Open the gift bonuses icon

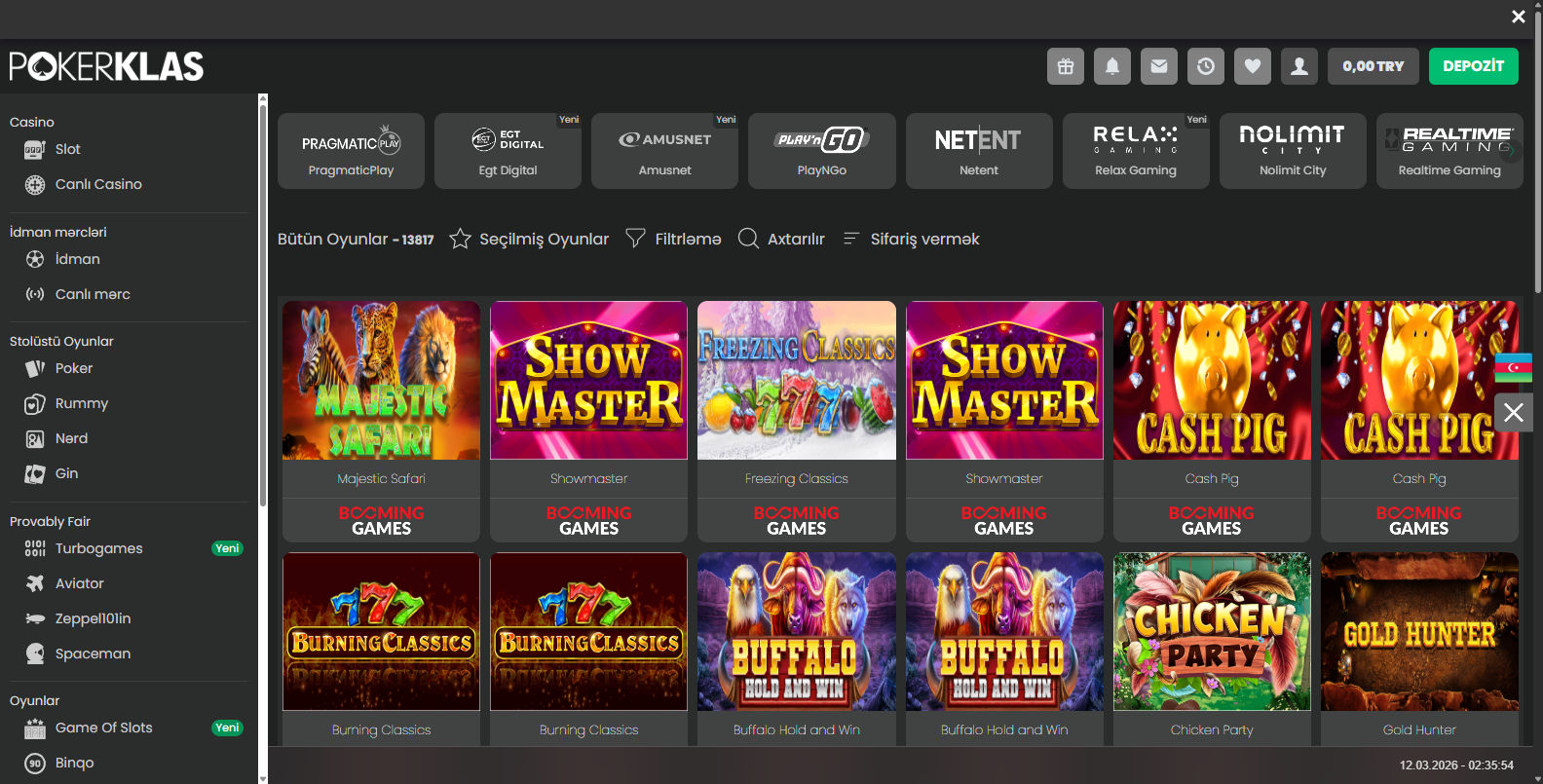click(x=1066, y=66)
